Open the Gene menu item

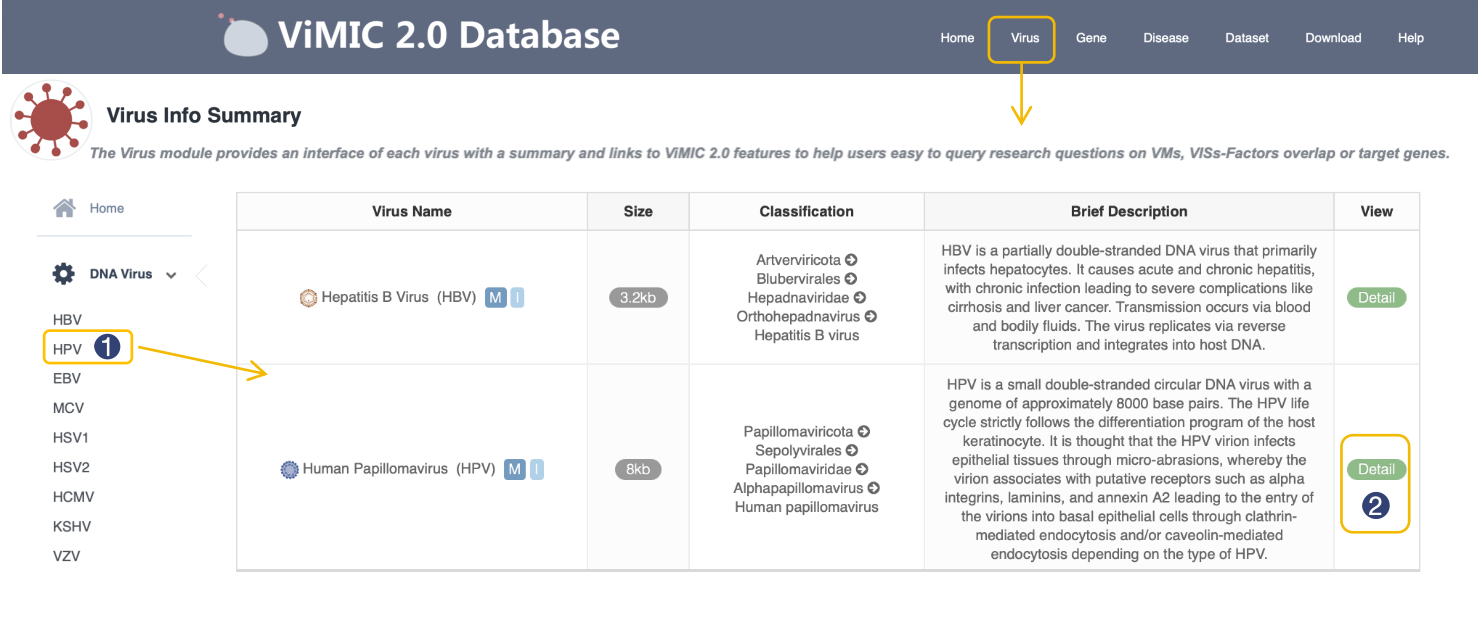tap(1091, 38)
